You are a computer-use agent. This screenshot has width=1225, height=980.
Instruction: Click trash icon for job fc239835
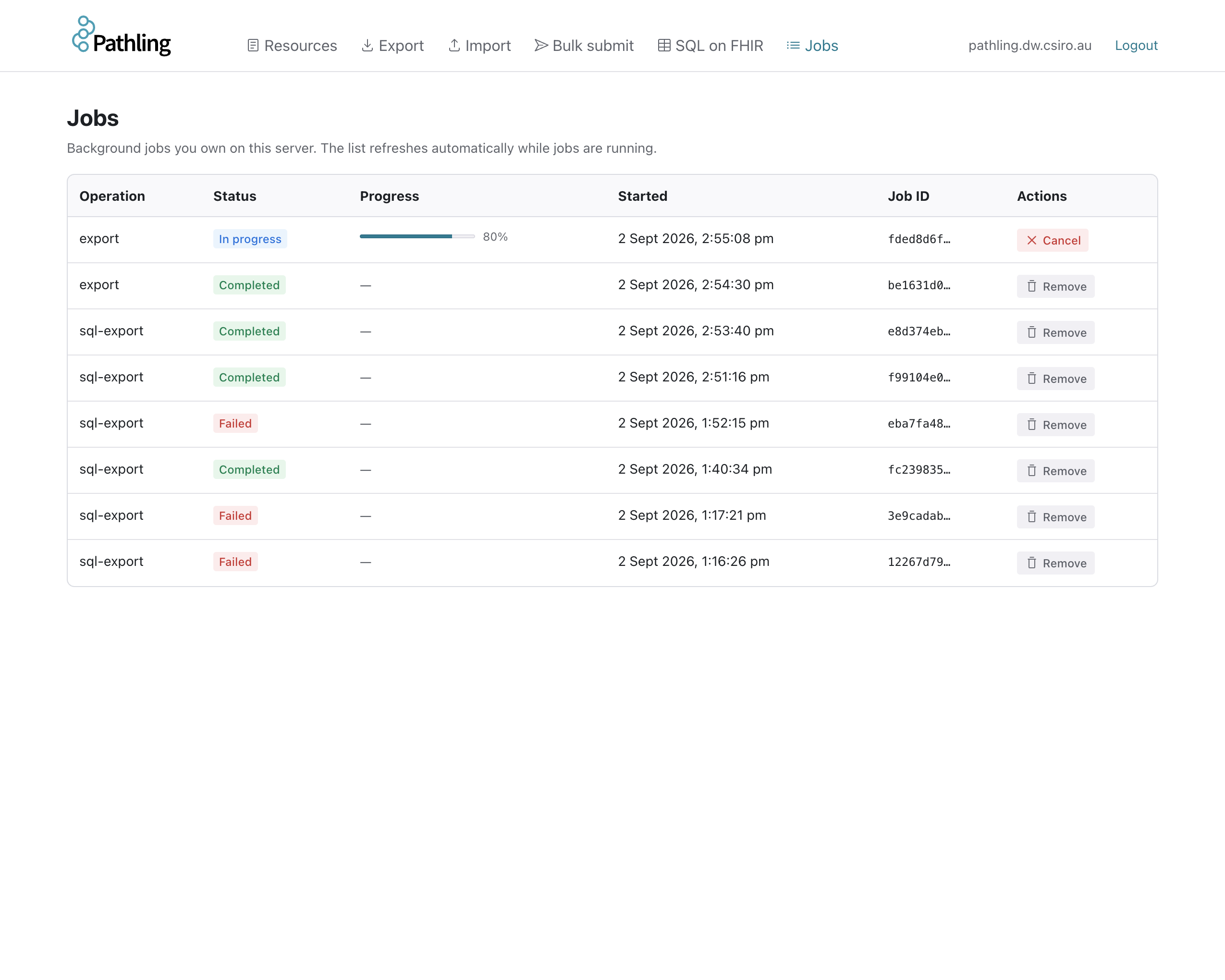[x=1032, y=471]
